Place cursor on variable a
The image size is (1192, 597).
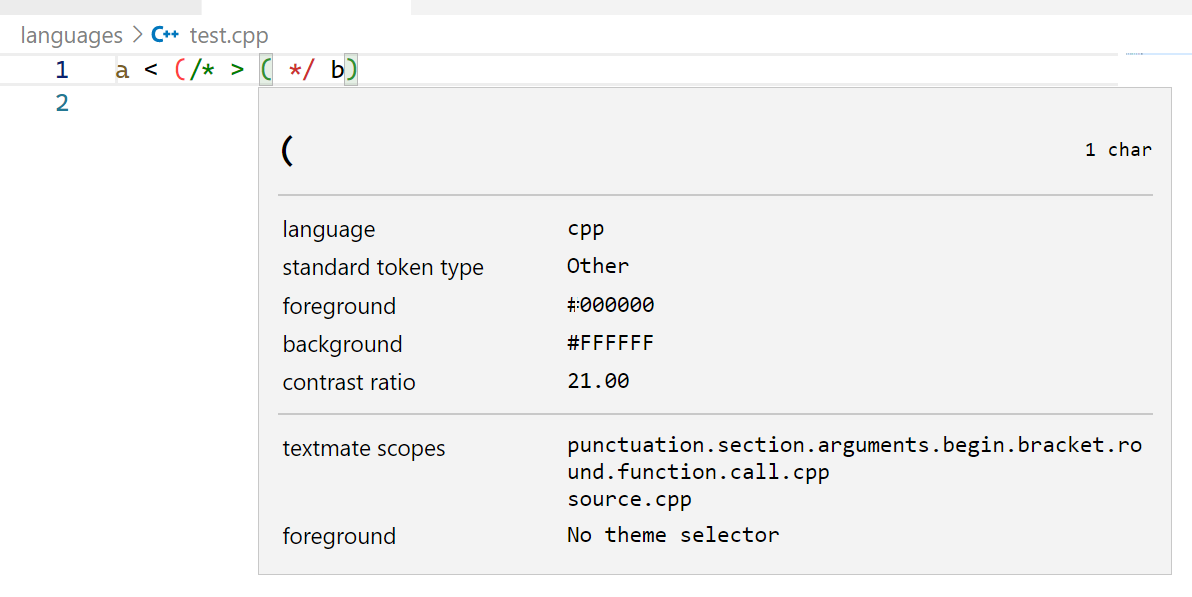(x=121, y=69)
